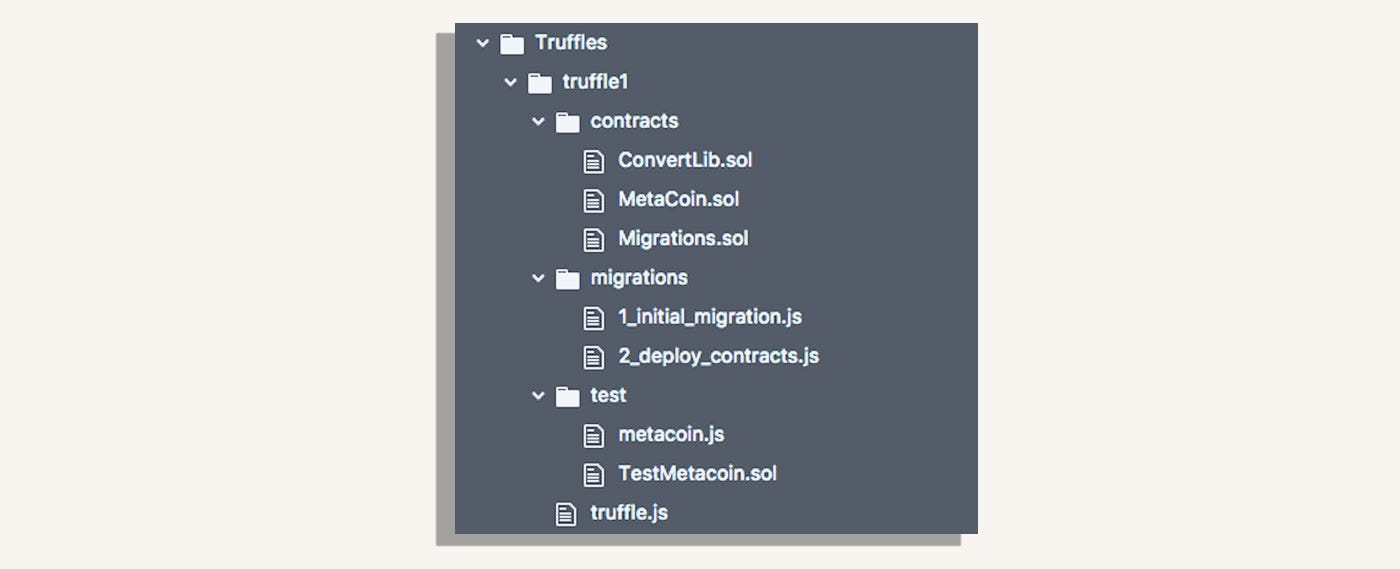Click the Truffles root folder icon
The image size is (1400, 569).
pyautogui.click(x=512, y=43)
